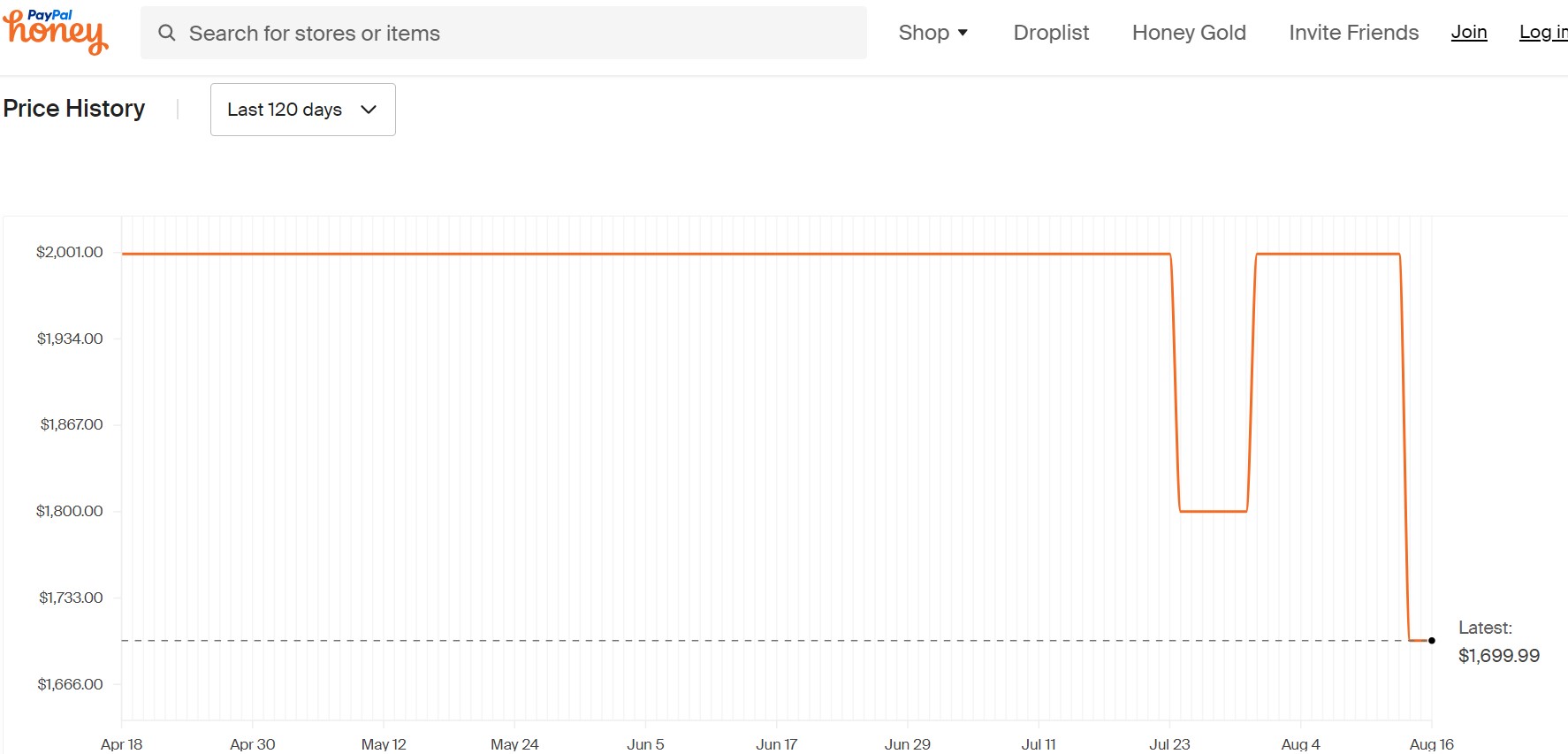Viewport: 1568px width, 754px height.
Task: Click the Apr 18 date label on axis
Action: [121, 744]
